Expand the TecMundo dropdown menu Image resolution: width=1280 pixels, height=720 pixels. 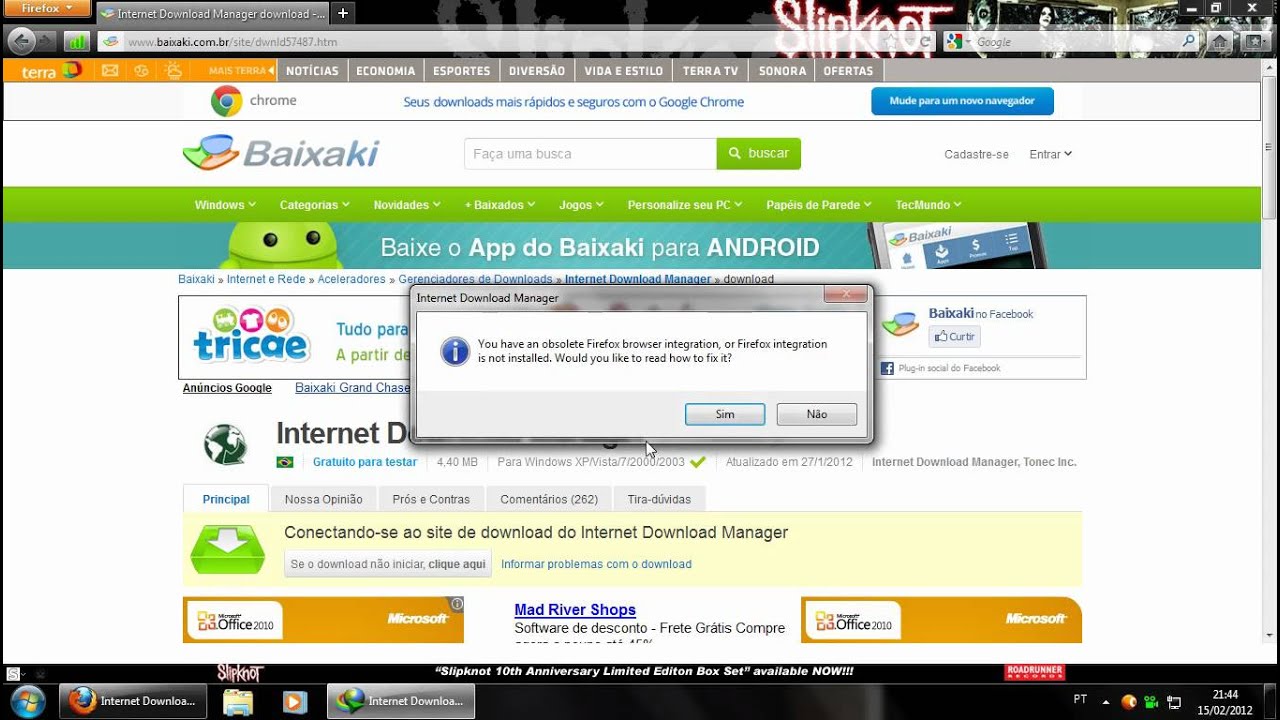[x=928, y=205]
